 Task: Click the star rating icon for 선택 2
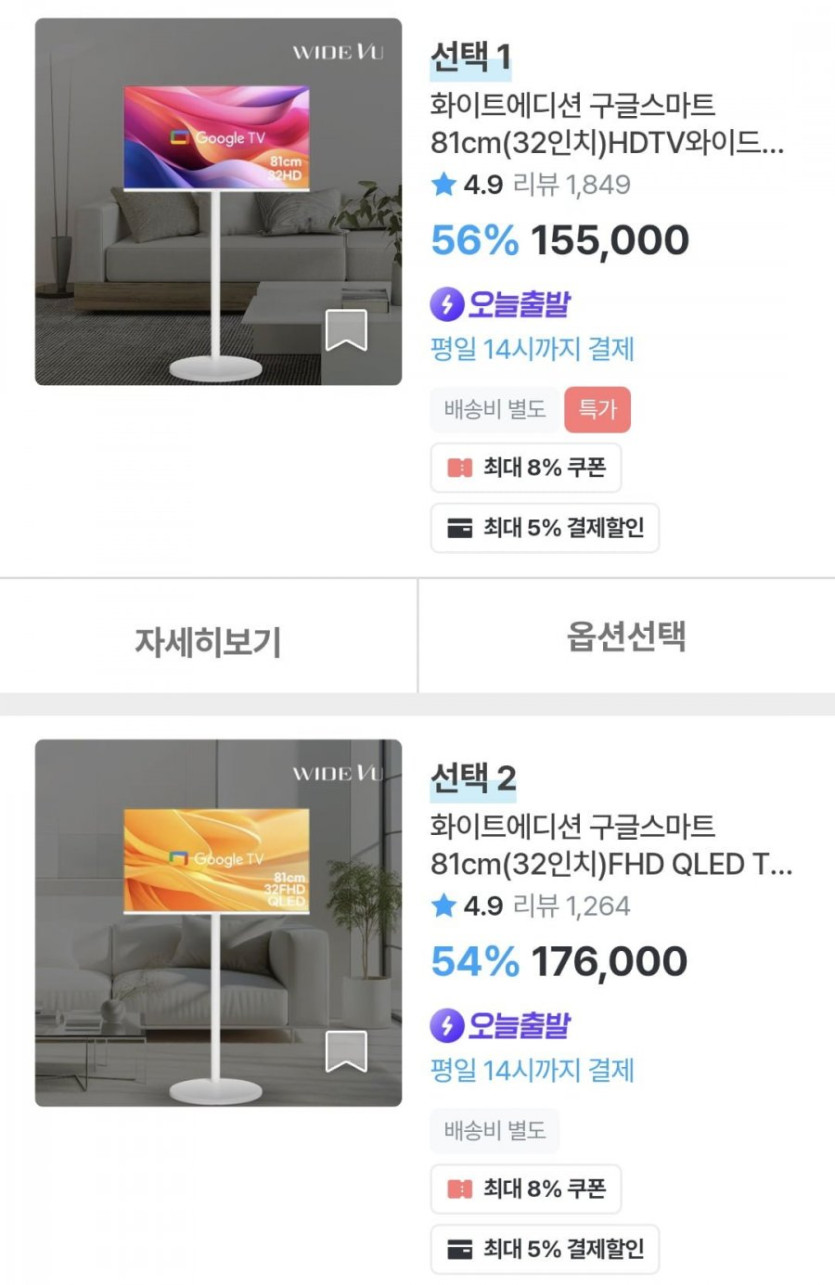pos(443,906)
